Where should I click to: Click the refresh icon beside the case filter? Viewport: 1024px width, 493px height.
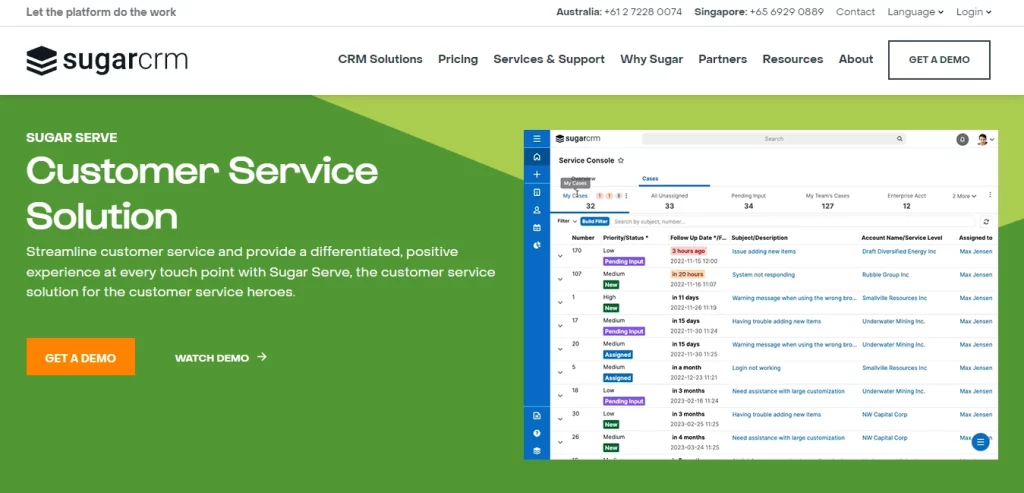[x=986, y=222]
